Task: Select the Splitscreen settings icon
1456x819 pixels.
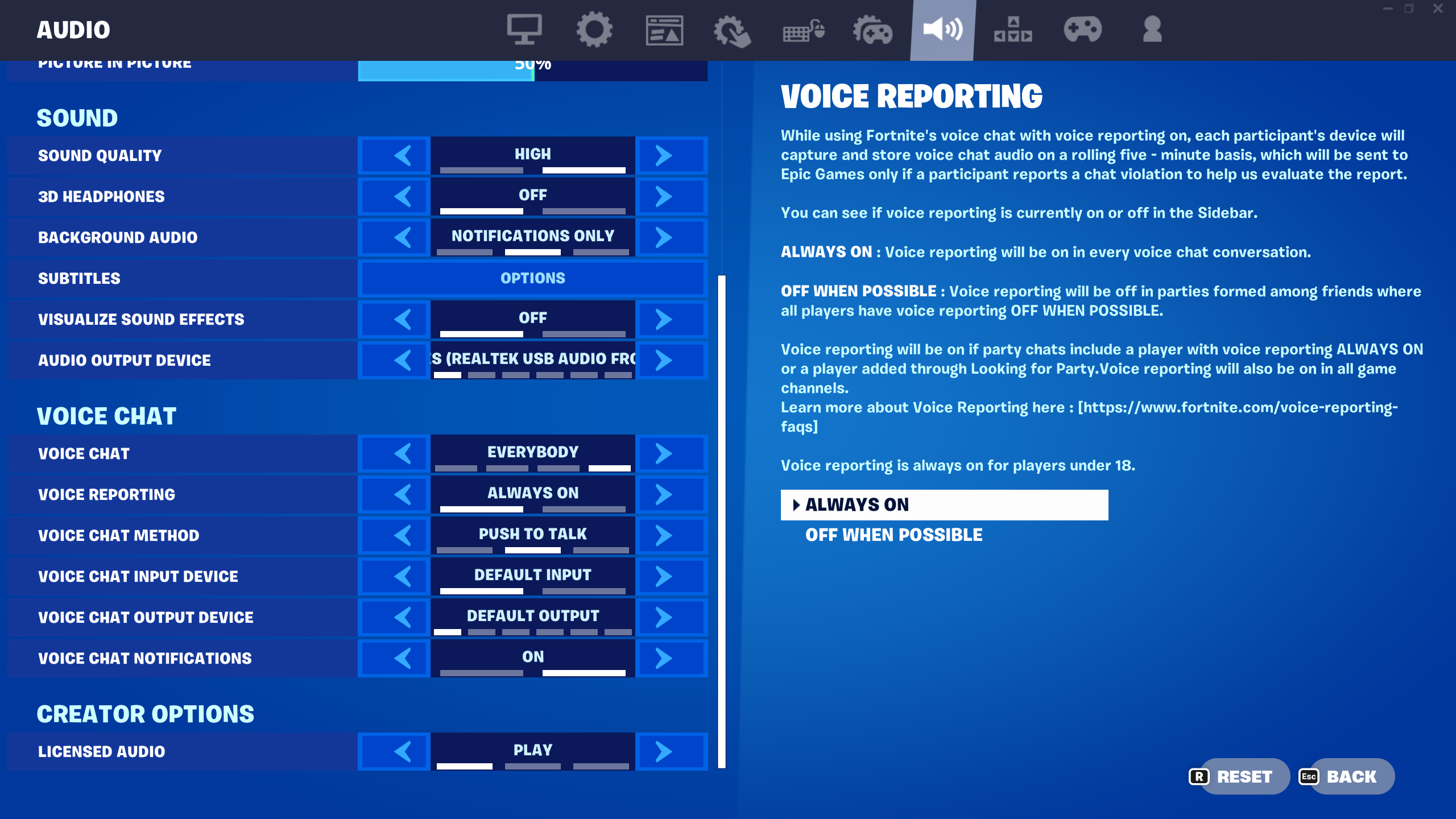Action: 1013,30
